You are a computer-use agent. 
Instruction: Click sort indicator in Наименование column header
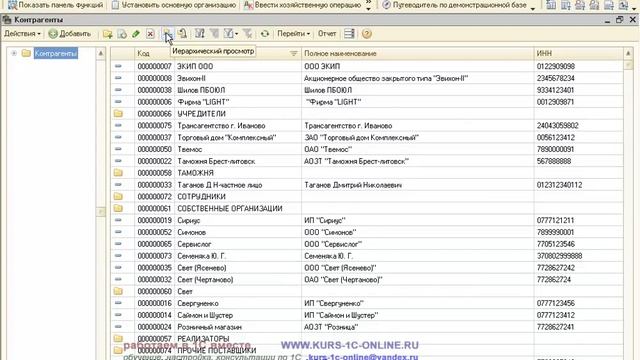(293, 53)
